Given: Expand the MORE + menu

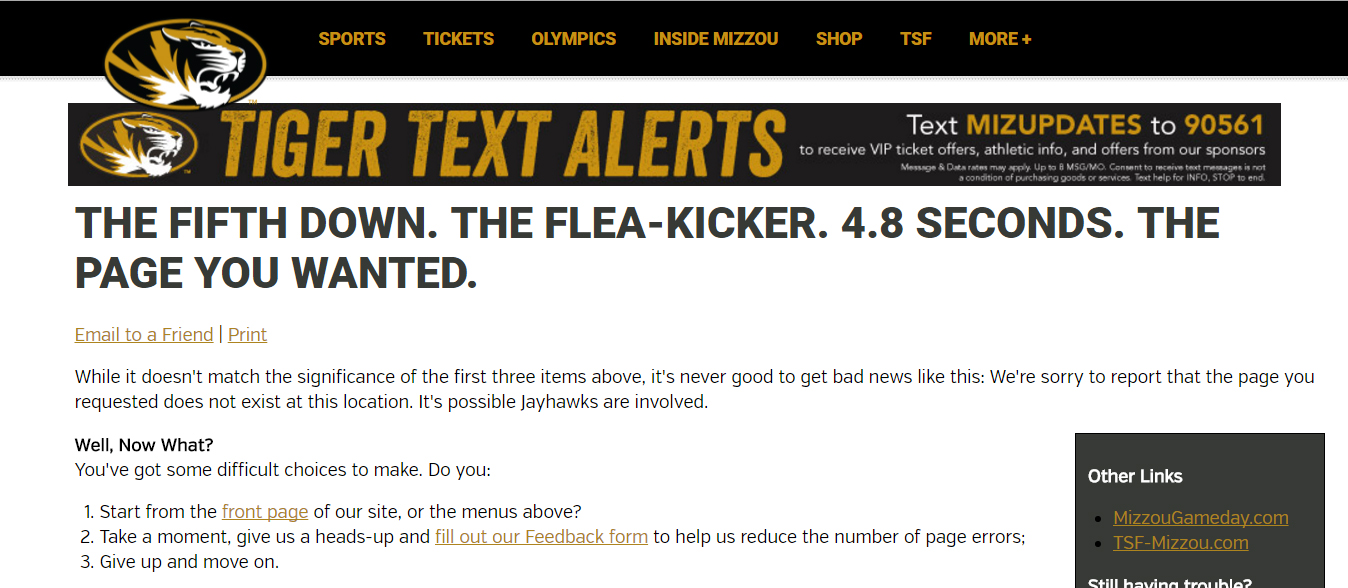Looking at the screenshot, I should tap(1000, 39).
